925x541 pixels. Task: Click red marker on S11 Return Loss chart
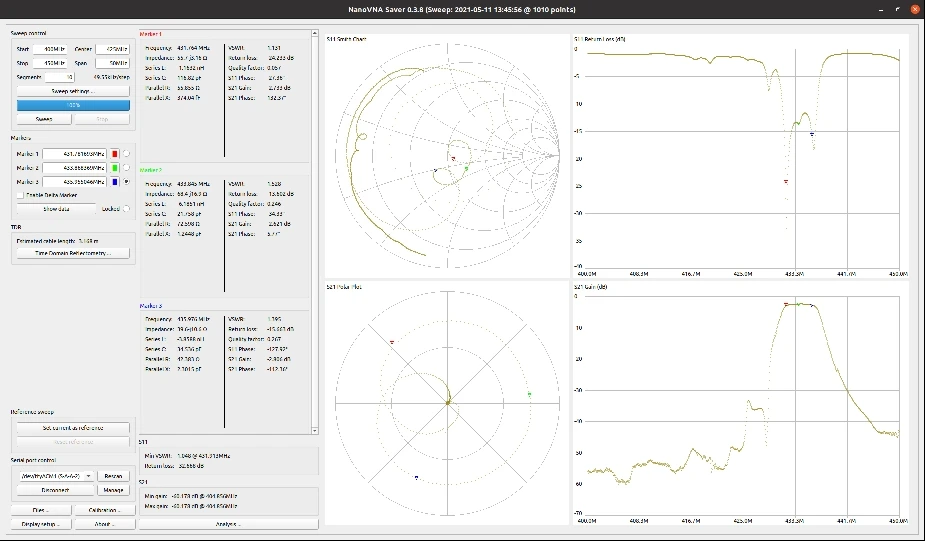[786, 182]
